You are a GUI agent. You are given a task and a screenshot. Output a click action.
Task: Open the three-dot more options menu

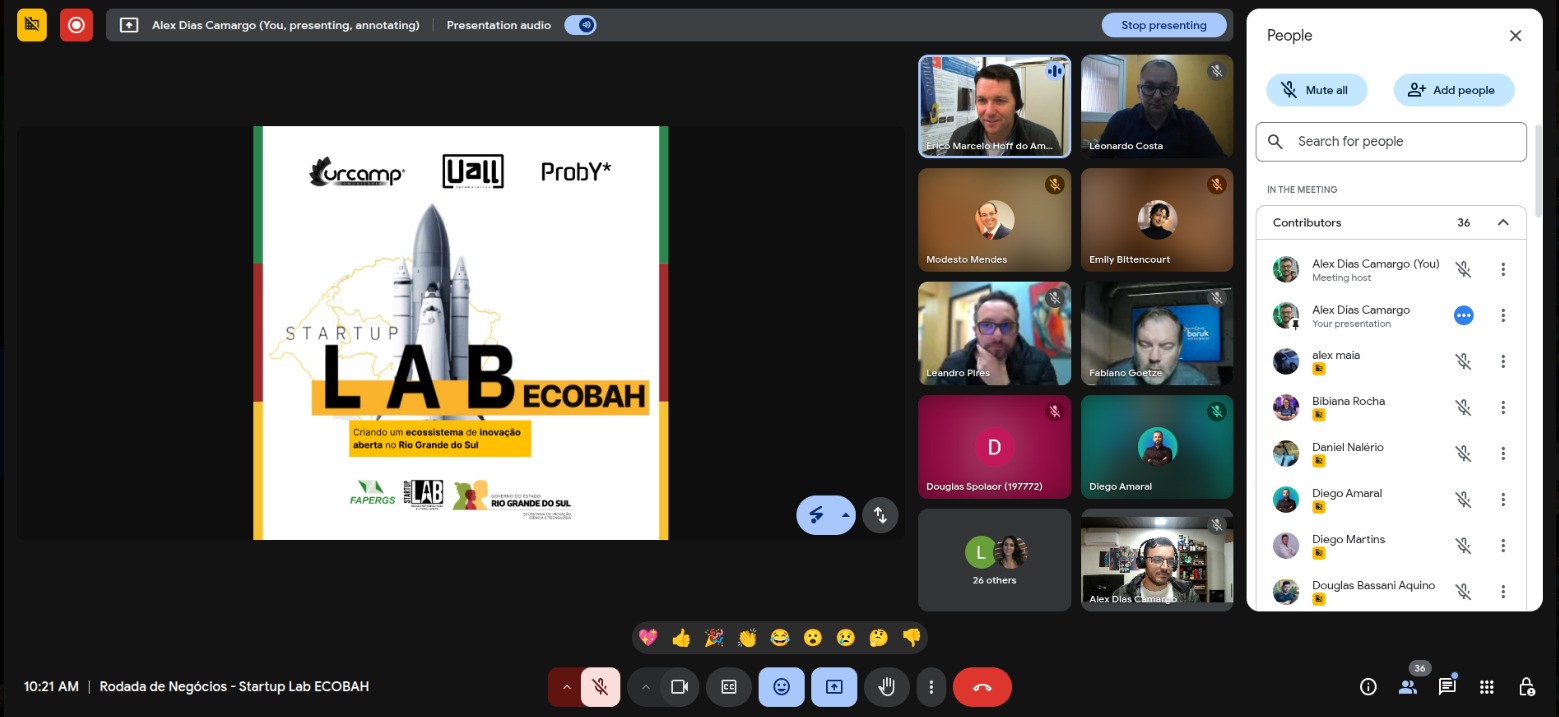click(x=931, y=687)
